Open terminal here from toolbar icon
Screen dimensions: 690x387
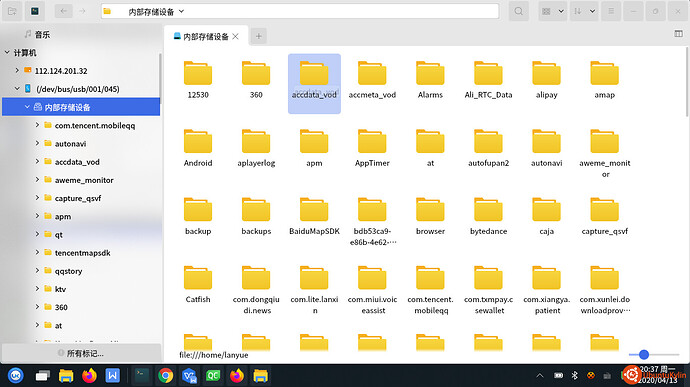(35, 11)
